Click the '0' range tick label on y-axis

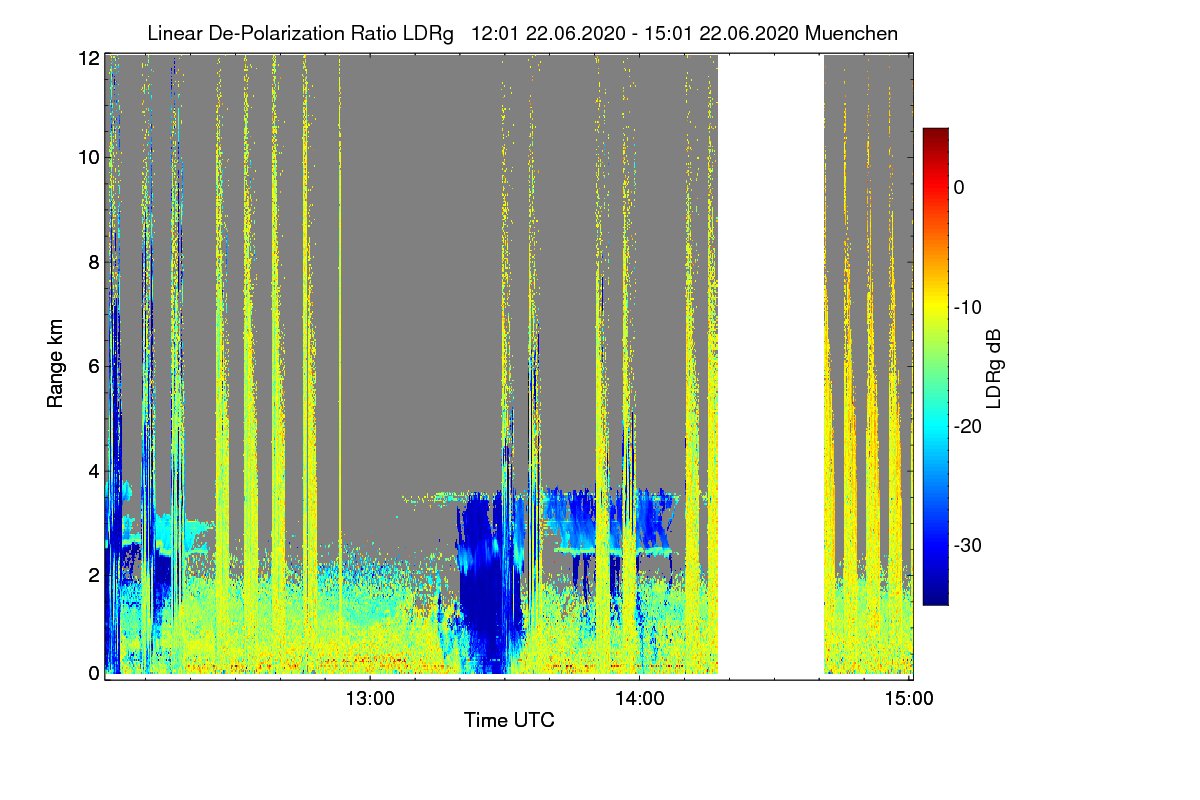pyautogui.click(x=94, y=673)
